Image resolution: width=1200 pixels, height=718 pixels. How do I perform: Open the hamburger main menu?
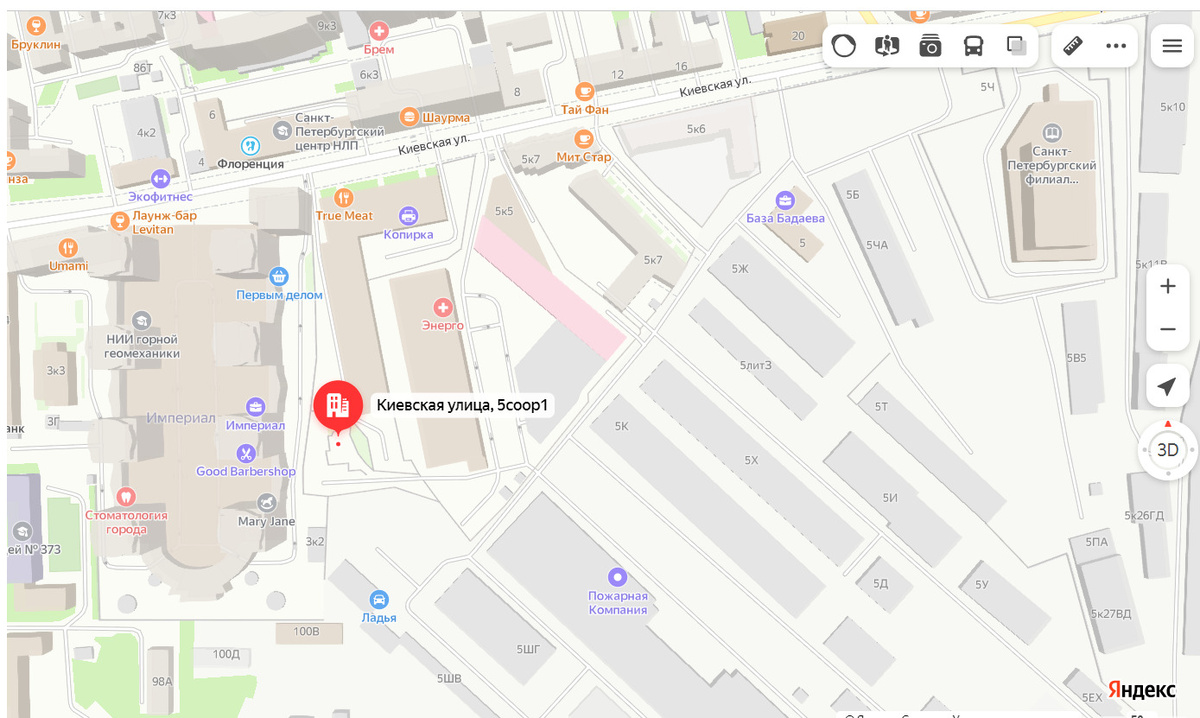tap(1172, 46)
